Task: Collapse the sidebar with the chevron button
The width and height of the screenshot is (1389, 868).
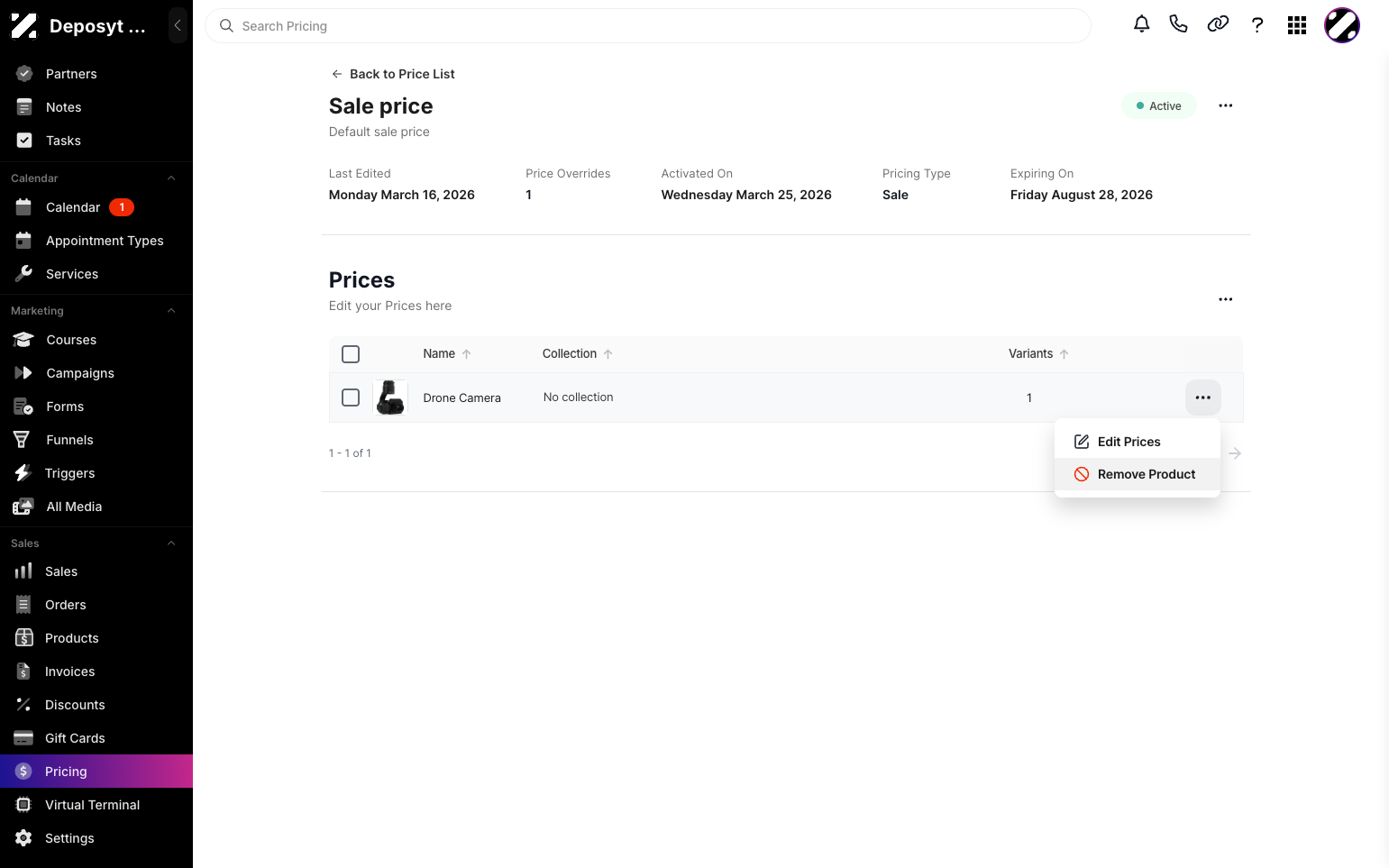Action: [178, 25]
